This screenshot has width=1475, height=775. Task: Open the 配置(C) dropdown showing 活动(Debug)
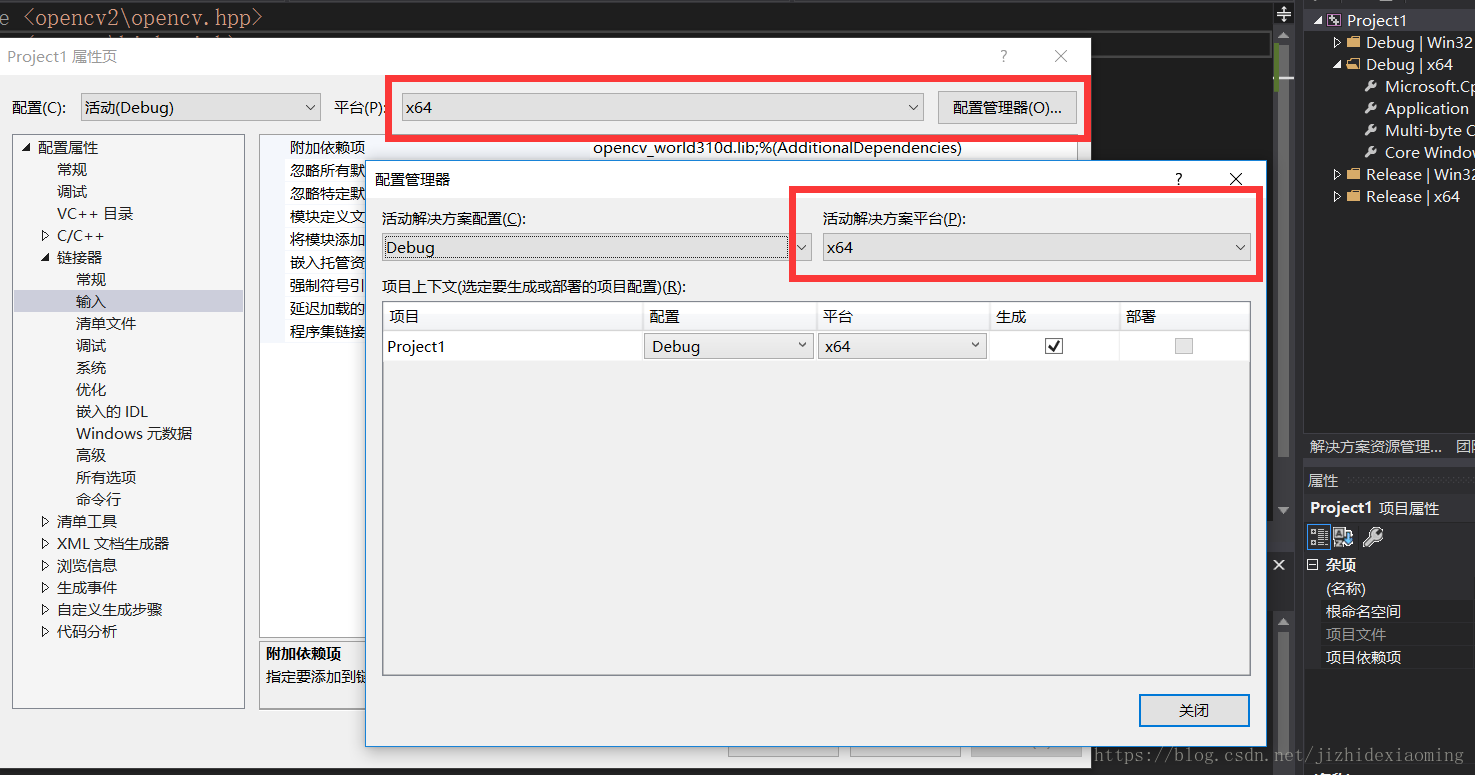coord(200,107)
